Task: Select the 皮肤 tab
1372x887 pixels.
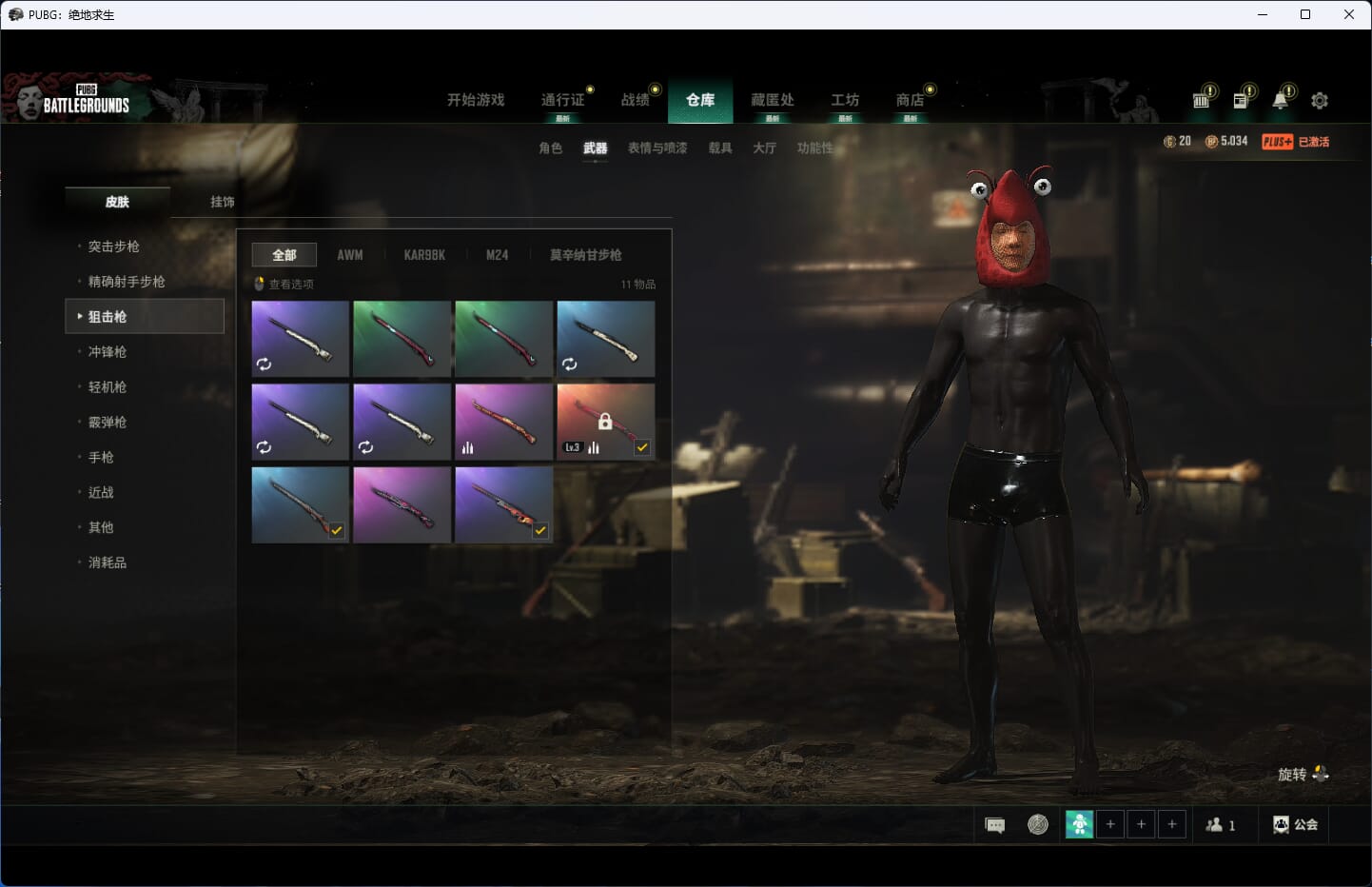Action: [118, 202]
